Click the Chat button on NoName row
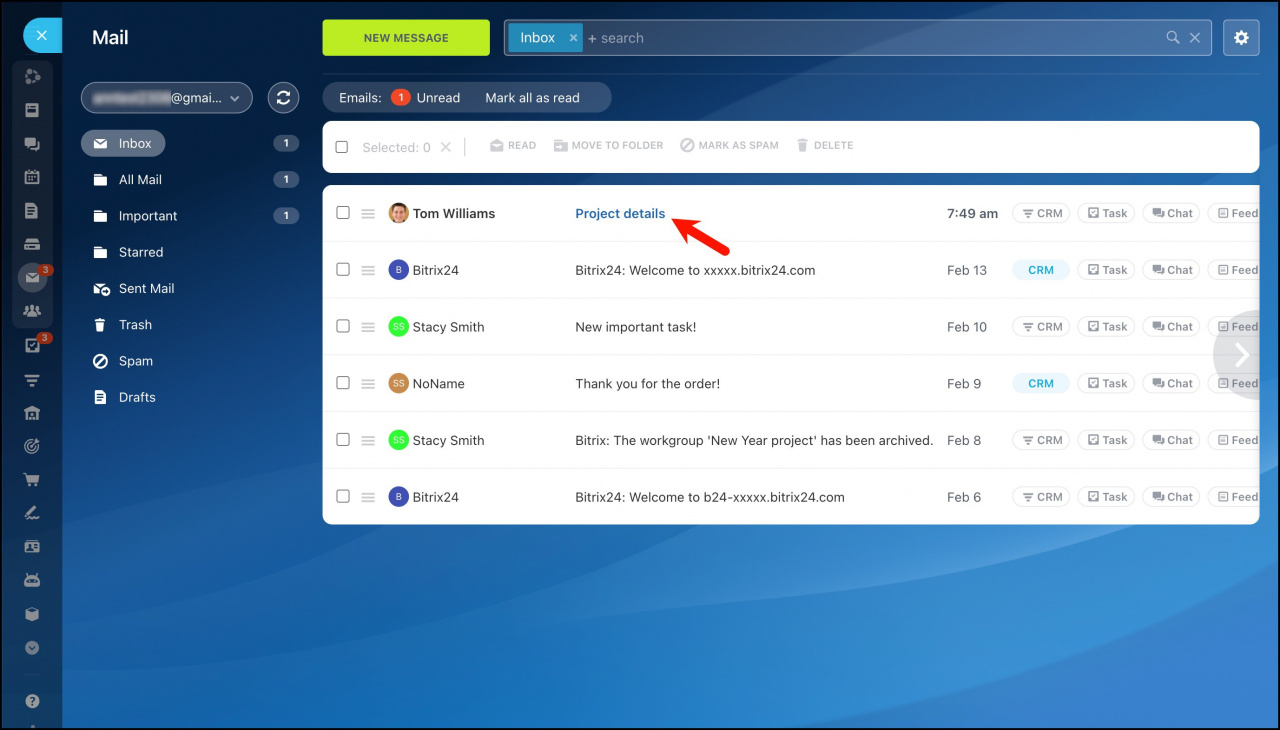The height and width of the screenshot is (730, 1280). 1172,383
